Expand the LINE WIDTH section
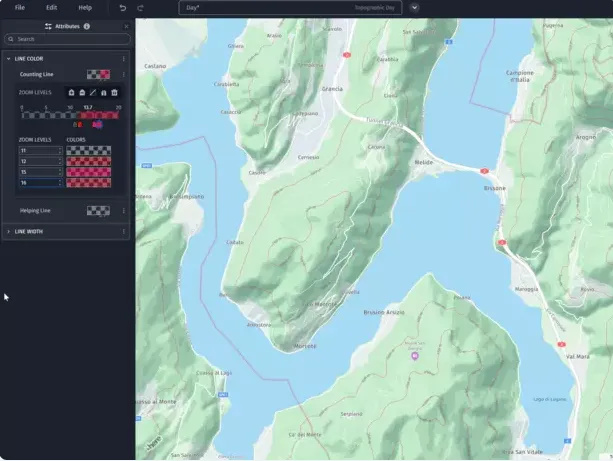The image size is (613, 461). (9, 232)
